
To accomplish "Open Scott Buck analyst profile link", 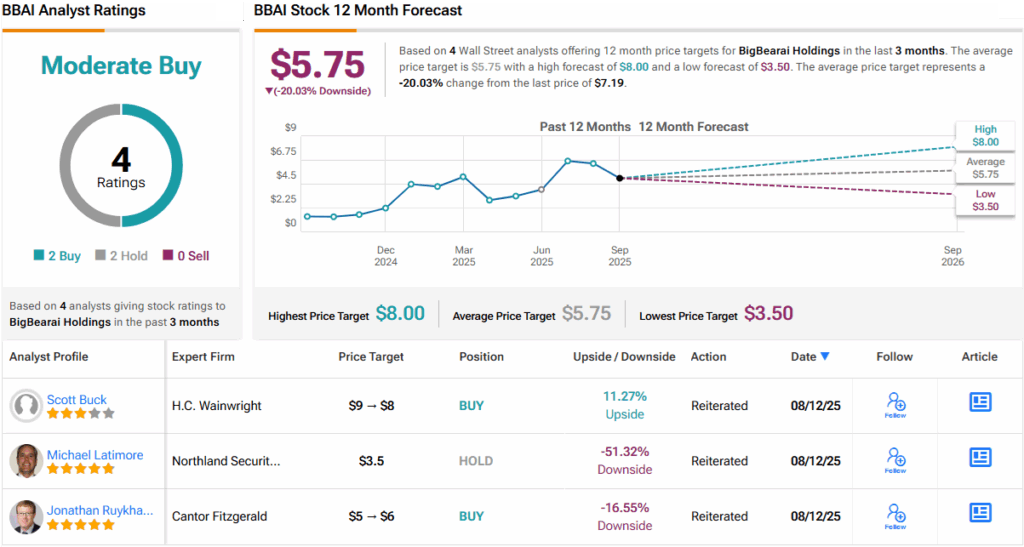I will [77, 399].
